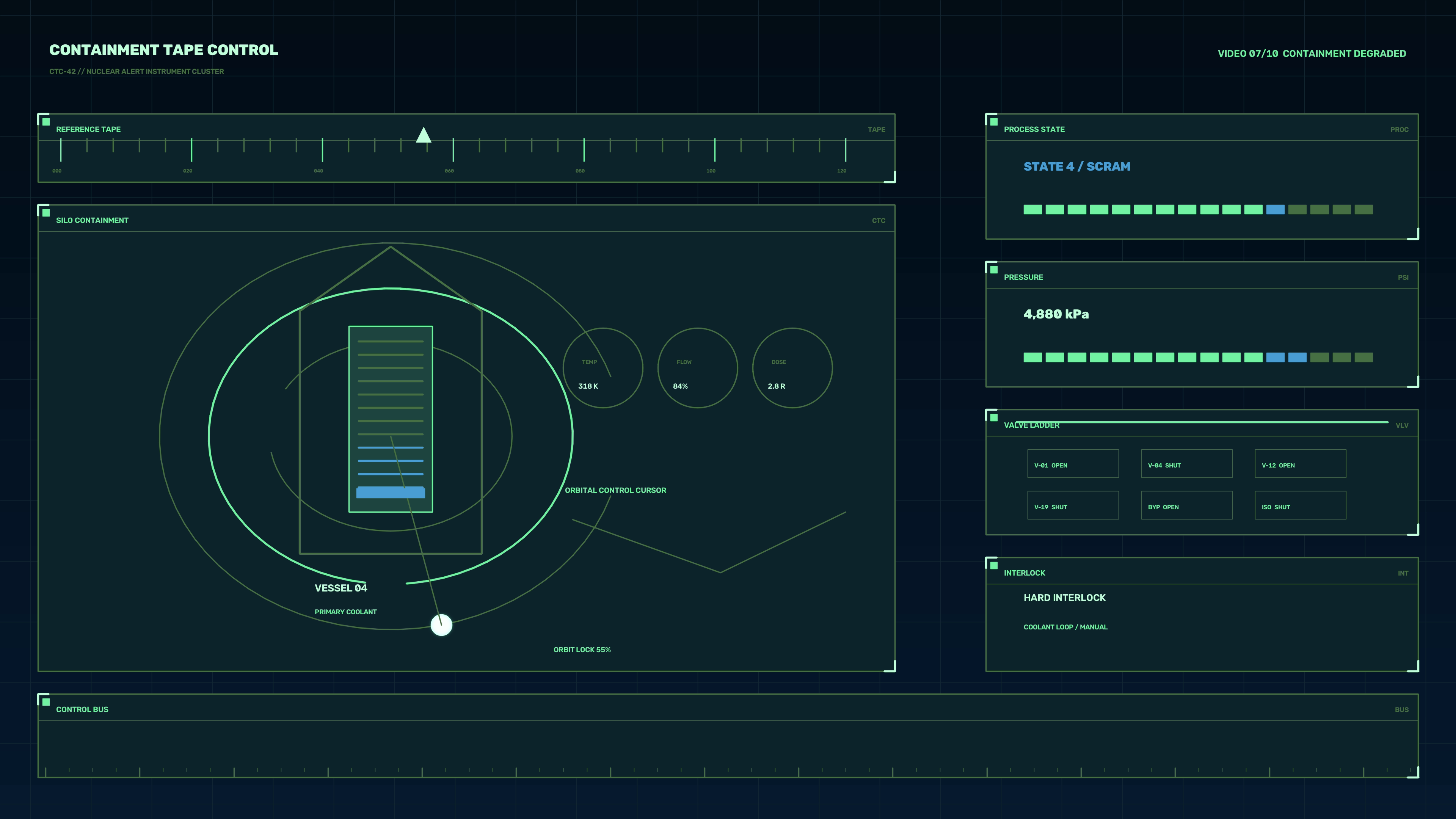Toggle valve V-12 OPEN
This screenshot has width=1456, height=819.
(1300, 463)
